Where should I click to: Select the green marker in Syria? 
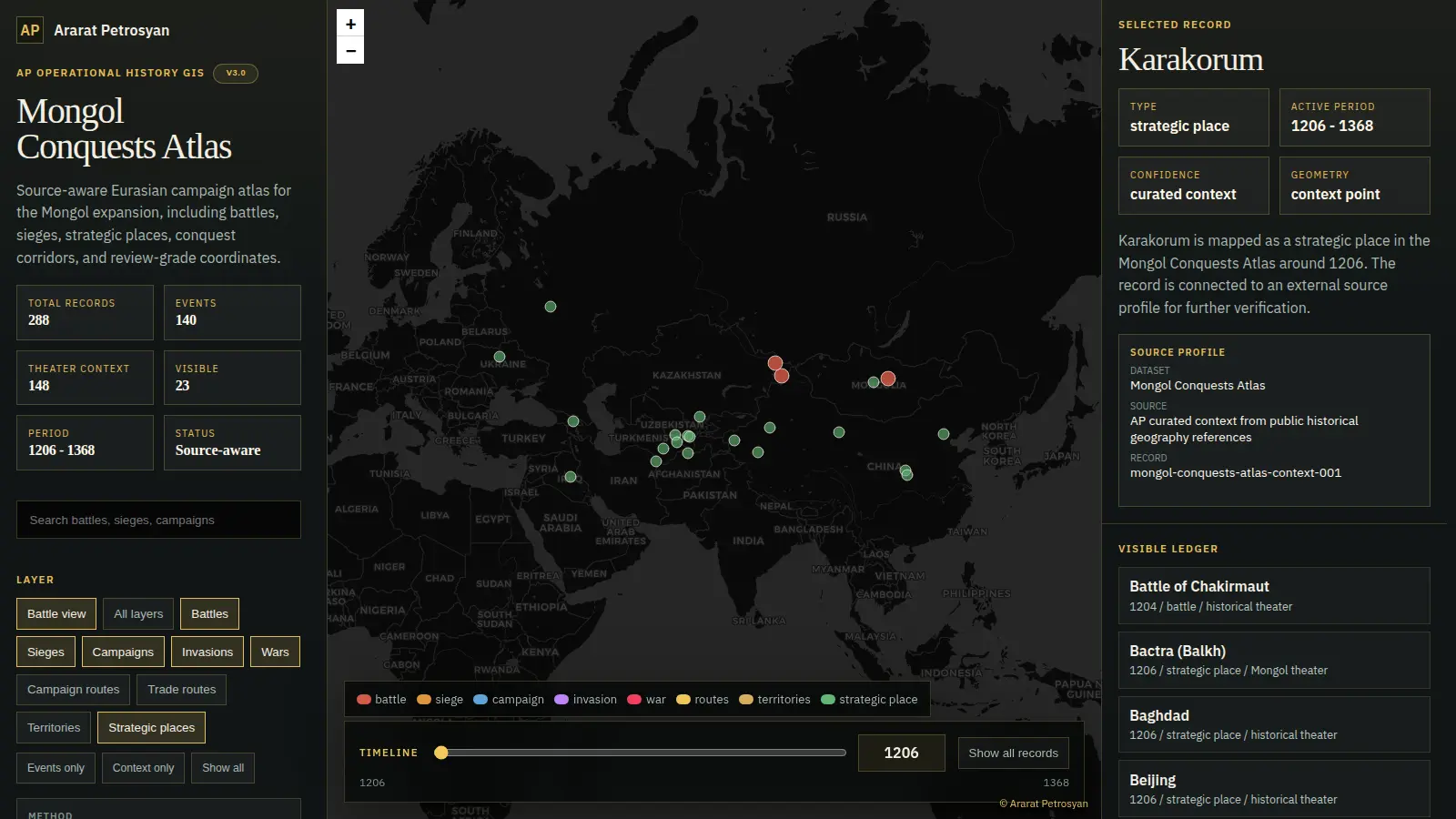[571, 477]
